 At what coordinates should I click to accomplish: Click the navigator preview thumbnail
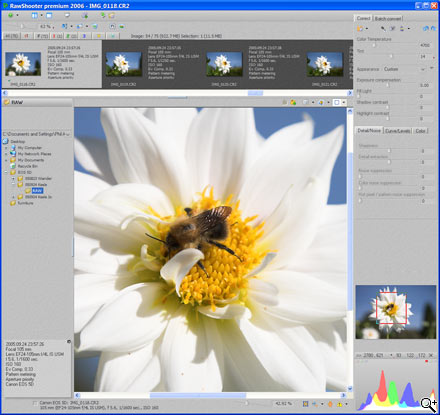pos(396,312)
